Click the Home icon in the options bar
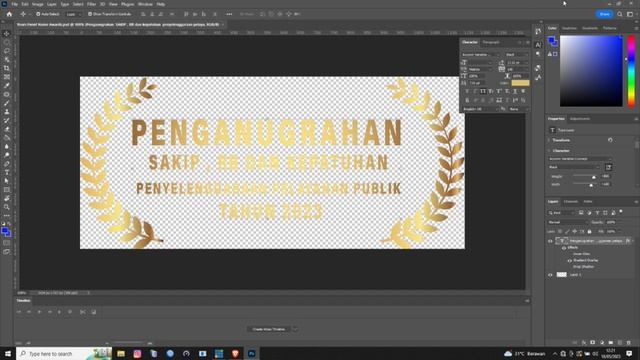The height and width of the screenshot is (360, 640). (9, 14)
